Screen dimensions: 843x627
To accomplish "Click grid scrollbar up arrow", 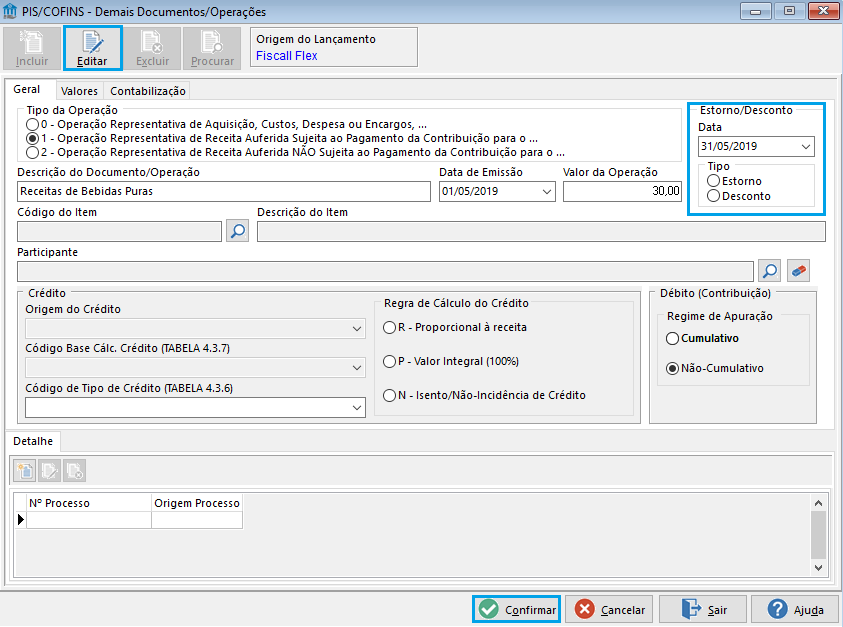I will tap(818, 503).
